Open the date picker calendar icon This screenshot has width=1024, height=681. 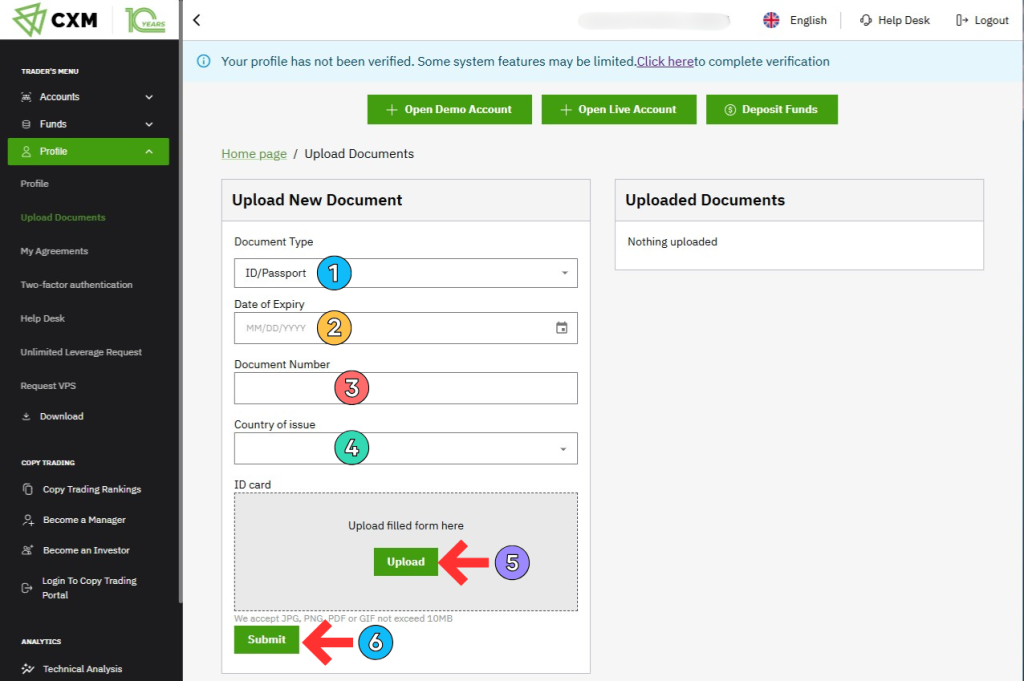click(x=561, y=328)
